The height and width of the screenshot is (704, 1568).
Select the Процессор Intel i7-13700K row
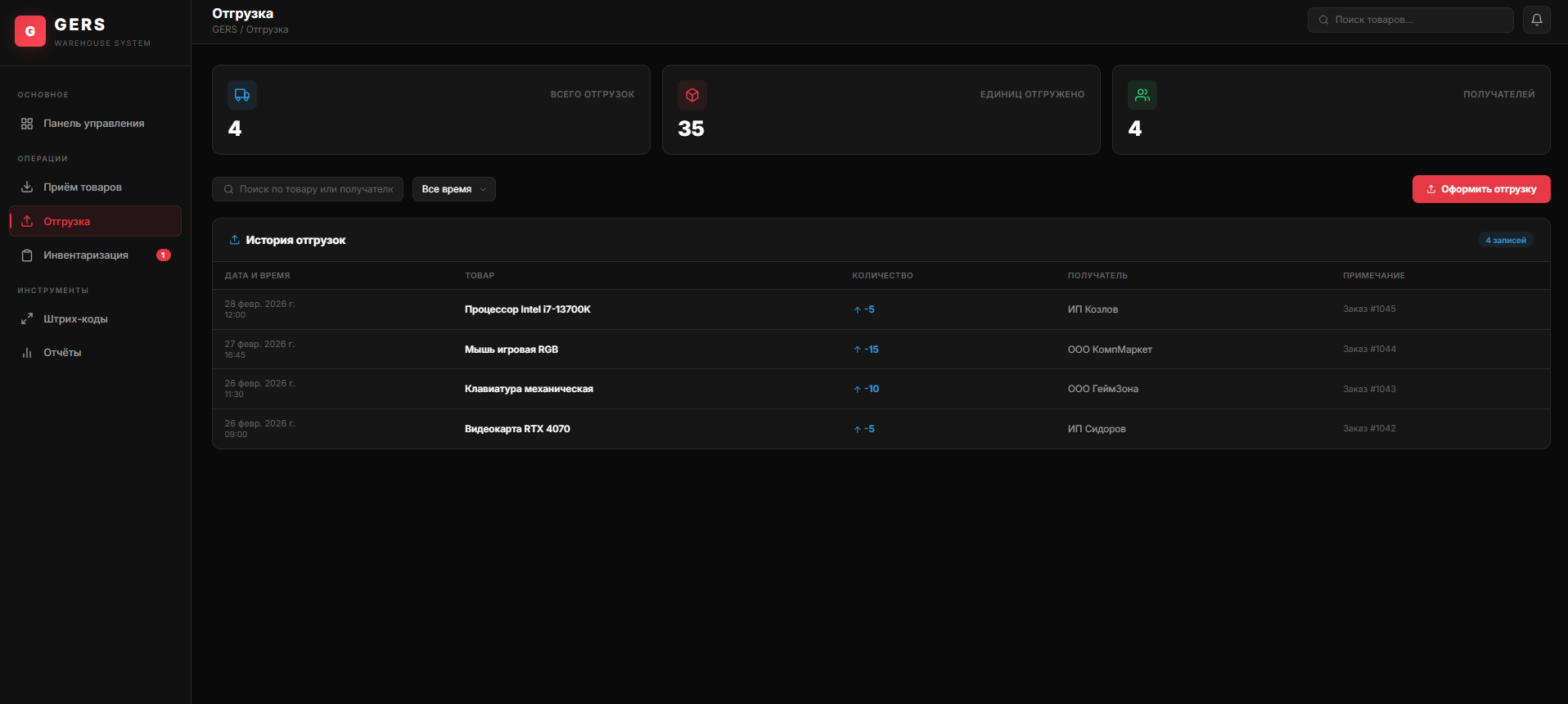pos(527,309)
